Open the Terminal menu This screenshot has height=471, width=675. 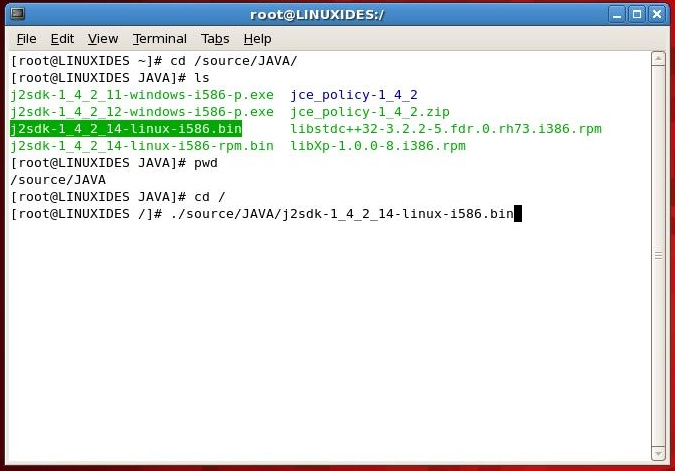coord(159,38)
